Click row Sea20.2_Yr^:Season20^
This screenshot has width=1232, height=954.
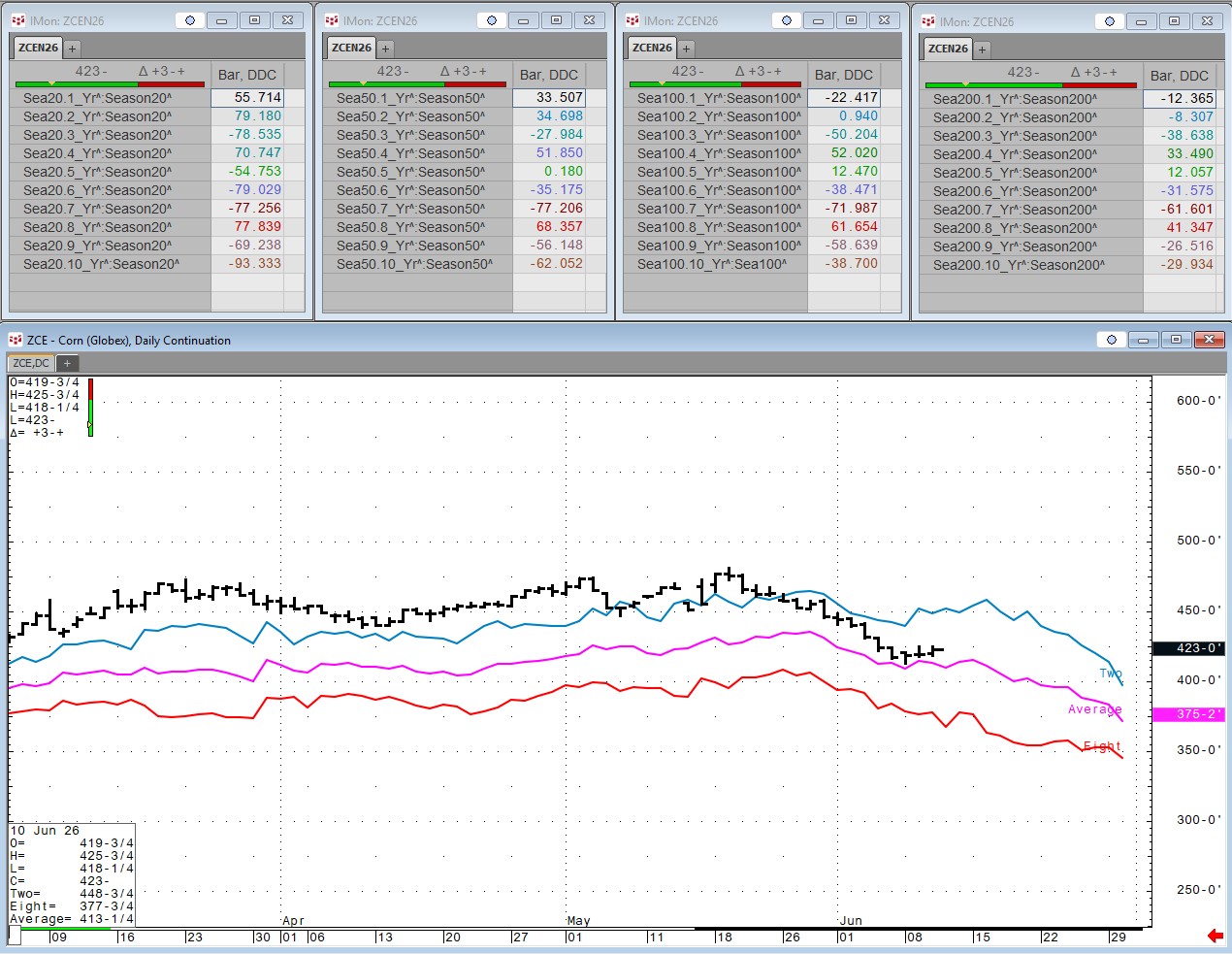111,116
